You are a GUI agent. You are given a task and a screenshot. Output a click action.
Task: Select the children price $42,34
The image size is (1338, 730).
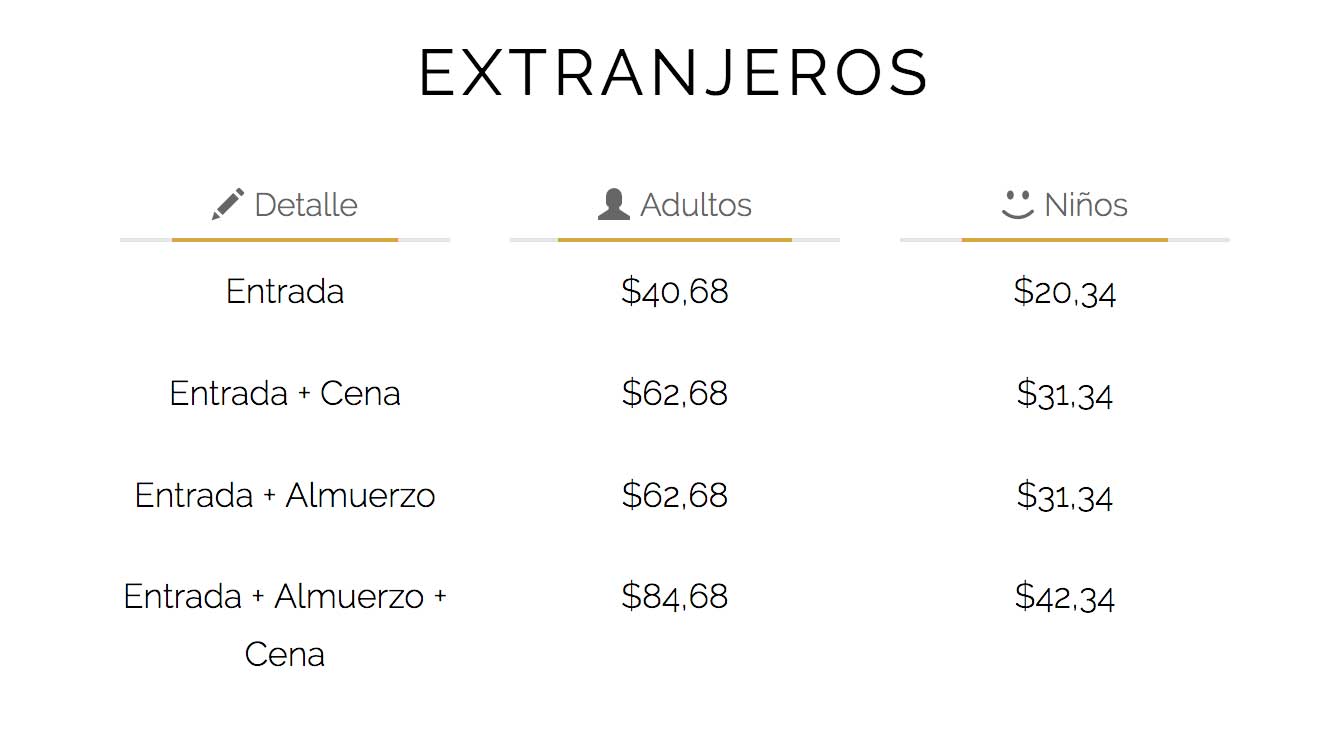(1065, 597)
